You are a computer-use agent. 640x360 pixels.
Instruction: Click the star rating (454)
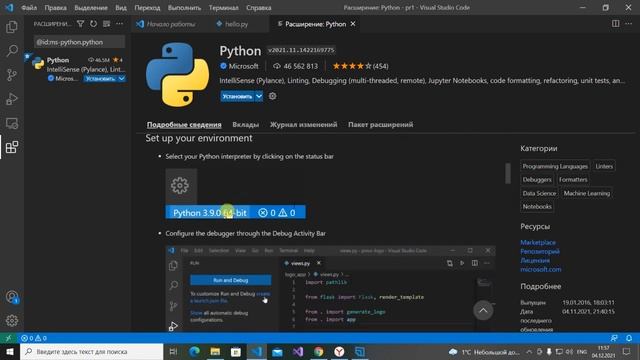[x=360, y=66]
